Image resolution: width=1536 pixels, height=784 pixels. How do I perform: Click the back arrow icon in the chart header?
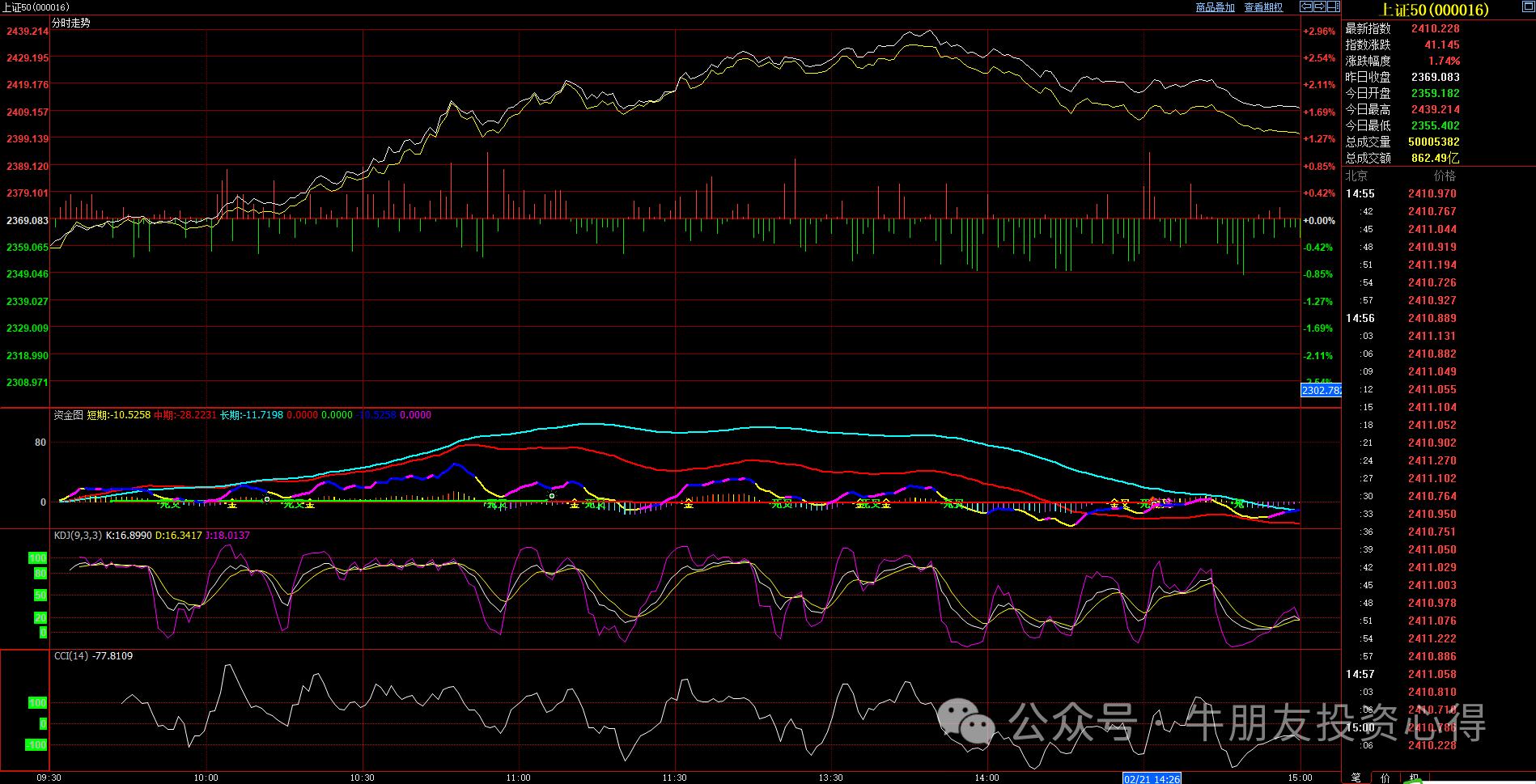point(1306,6)
